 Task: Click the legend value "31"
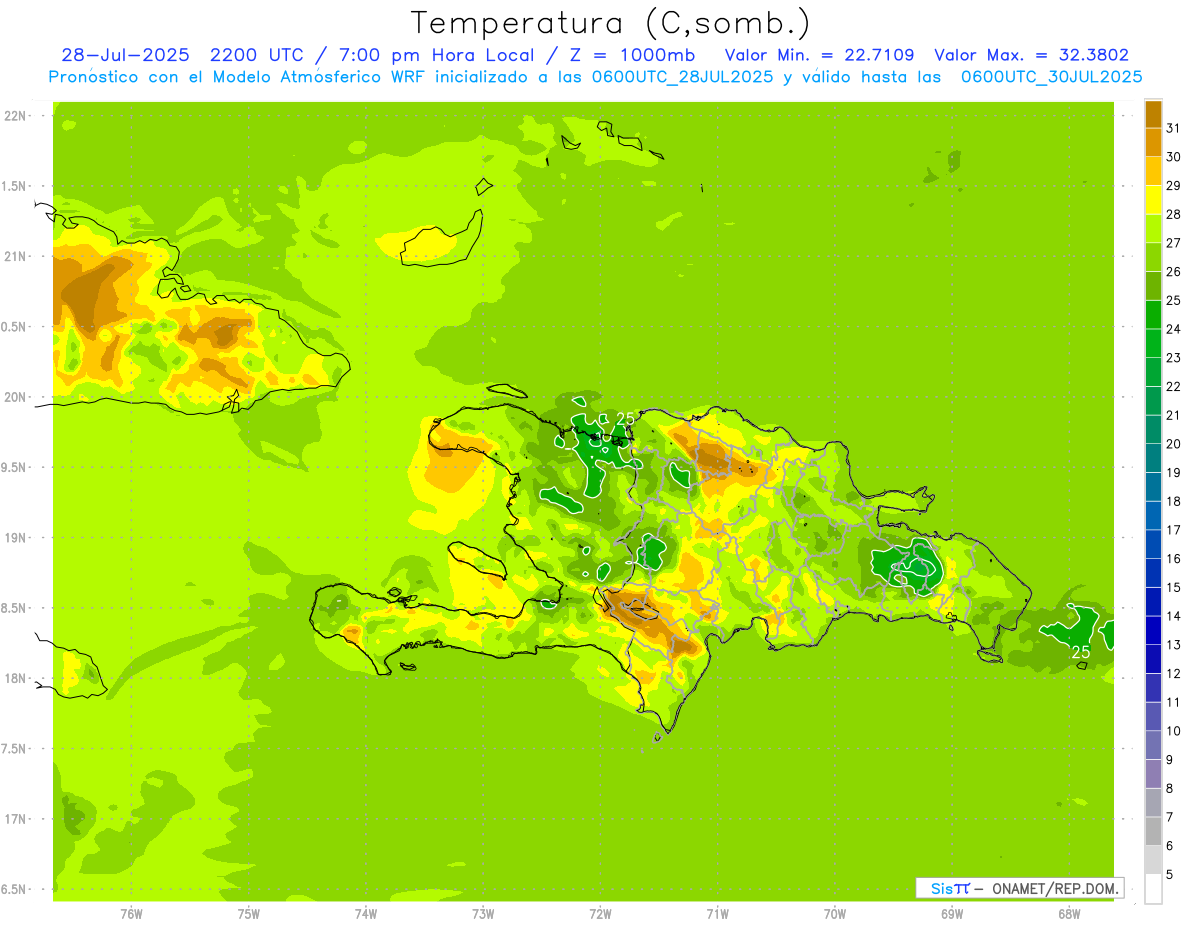1173,128
